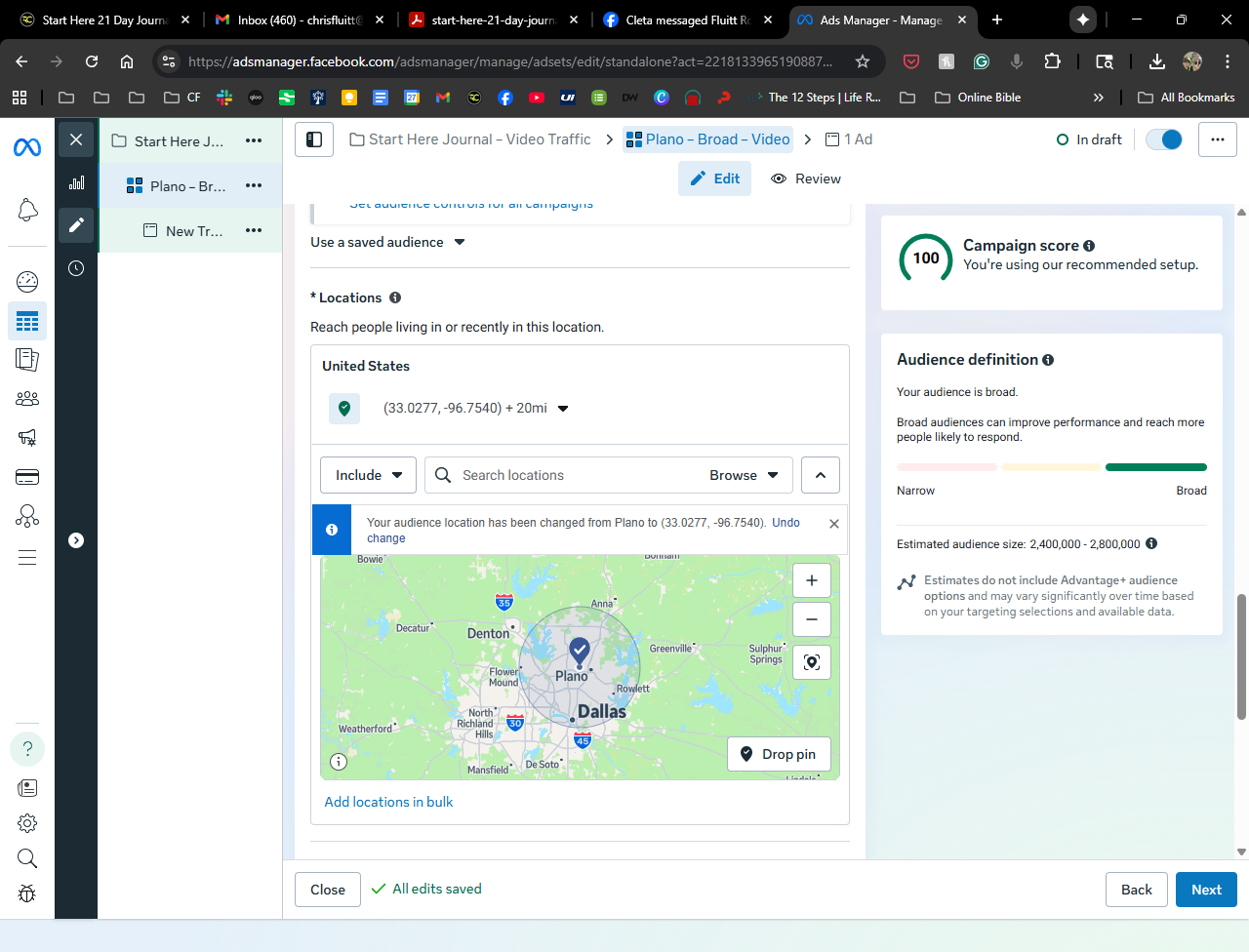
Task: Click the audiences people icon in sidebar
Action: [27, 399]
